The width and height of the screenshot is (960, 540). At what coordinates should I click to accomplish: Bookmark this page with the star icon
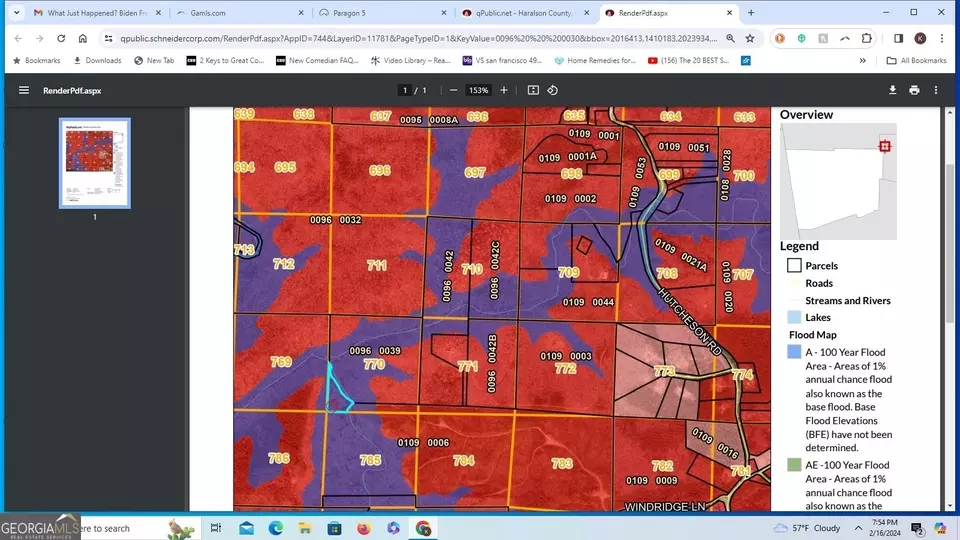click(x=750, y=38)
